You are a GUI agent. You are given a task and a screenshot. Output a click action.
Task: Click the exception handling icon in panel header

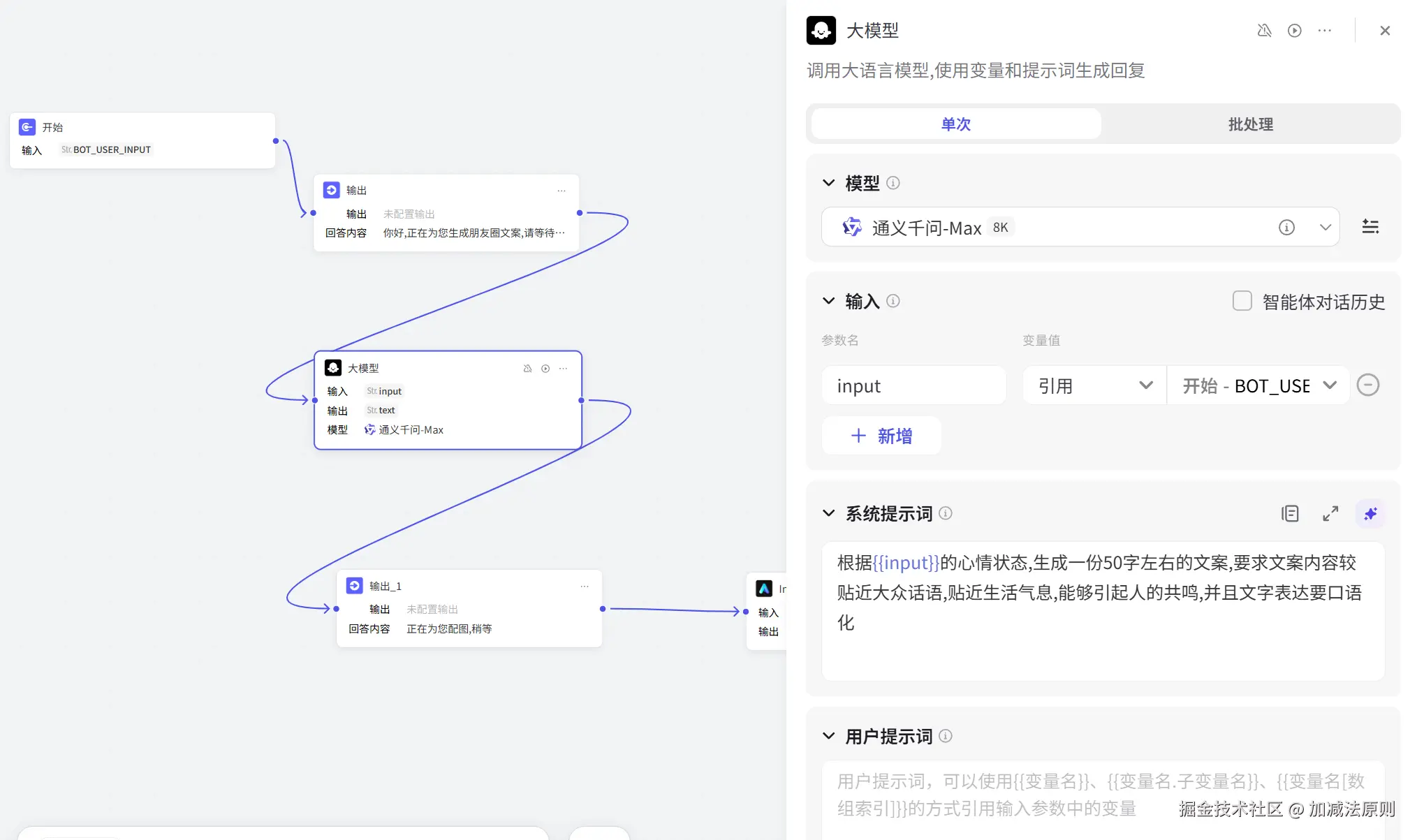1264,31
